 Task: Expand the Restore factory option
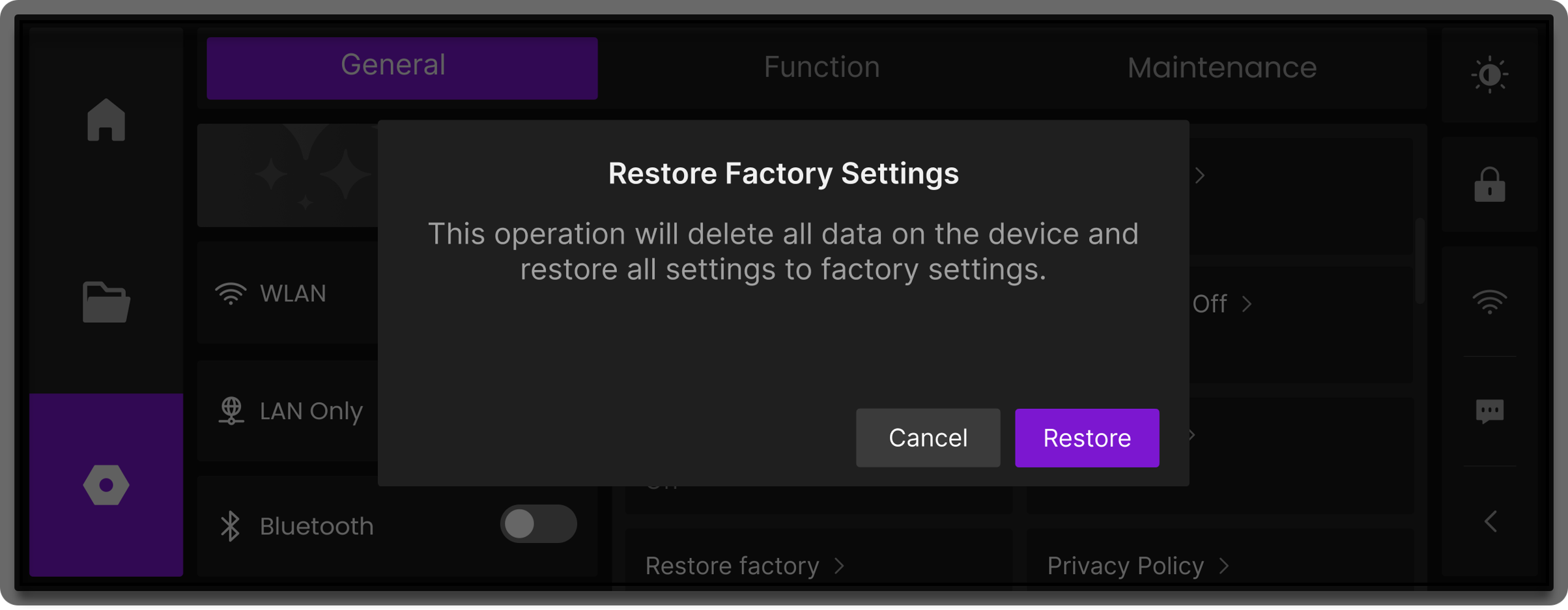(x=744, y=566)
